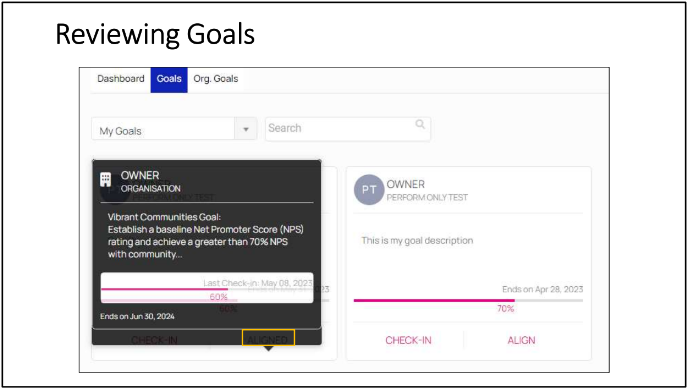Click the Vibrant Communities Goal text
This screenshot has height=391, width=691.
coord(164,217)
